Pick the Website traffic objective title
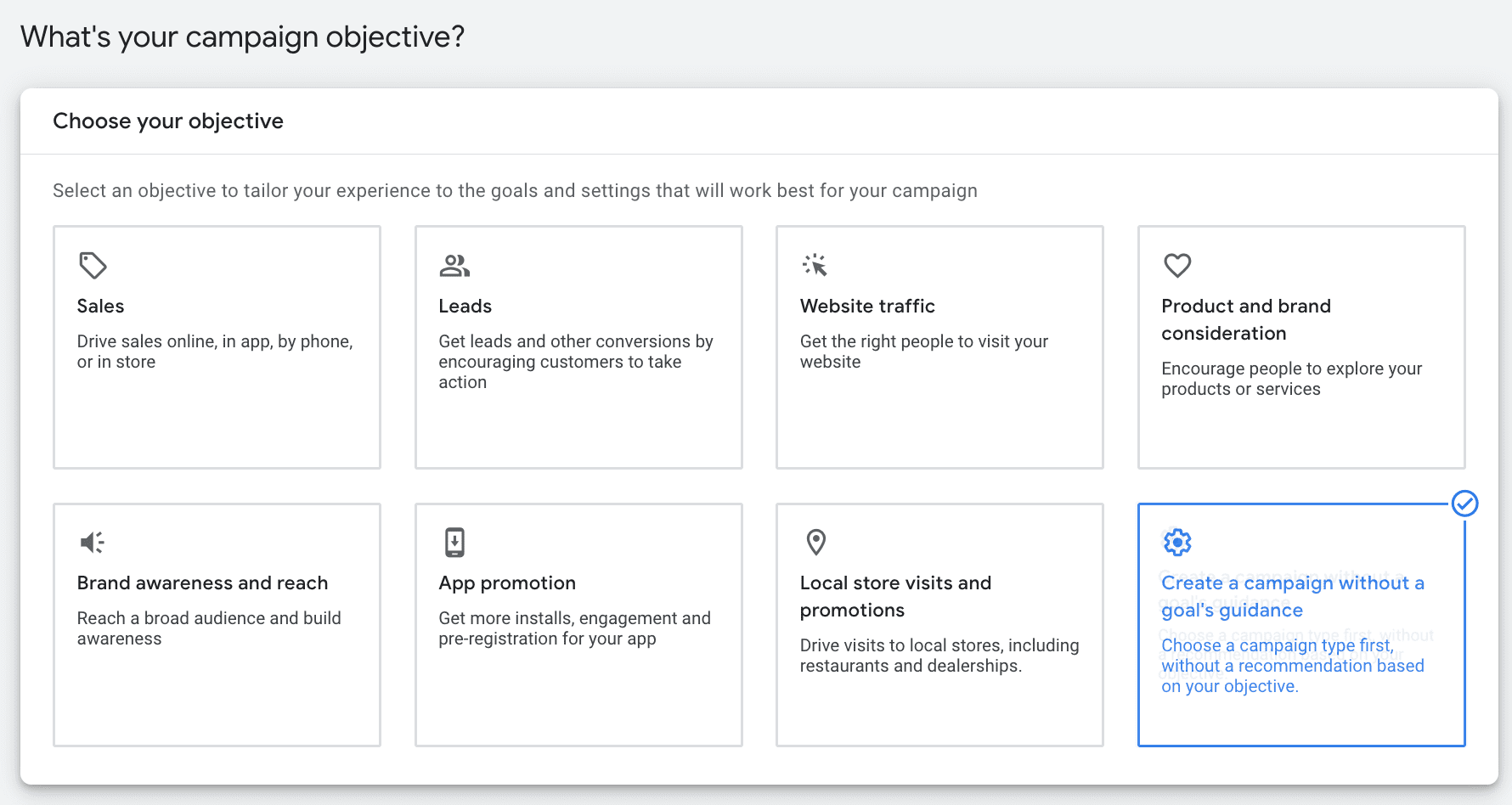Image resolution: width=1512 pixels, height=805 pixels. pos(866,307)
